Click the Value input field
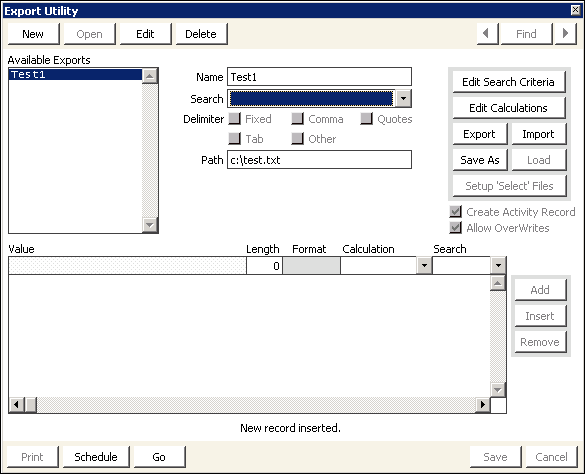585x474 pixels. [127, 266]
